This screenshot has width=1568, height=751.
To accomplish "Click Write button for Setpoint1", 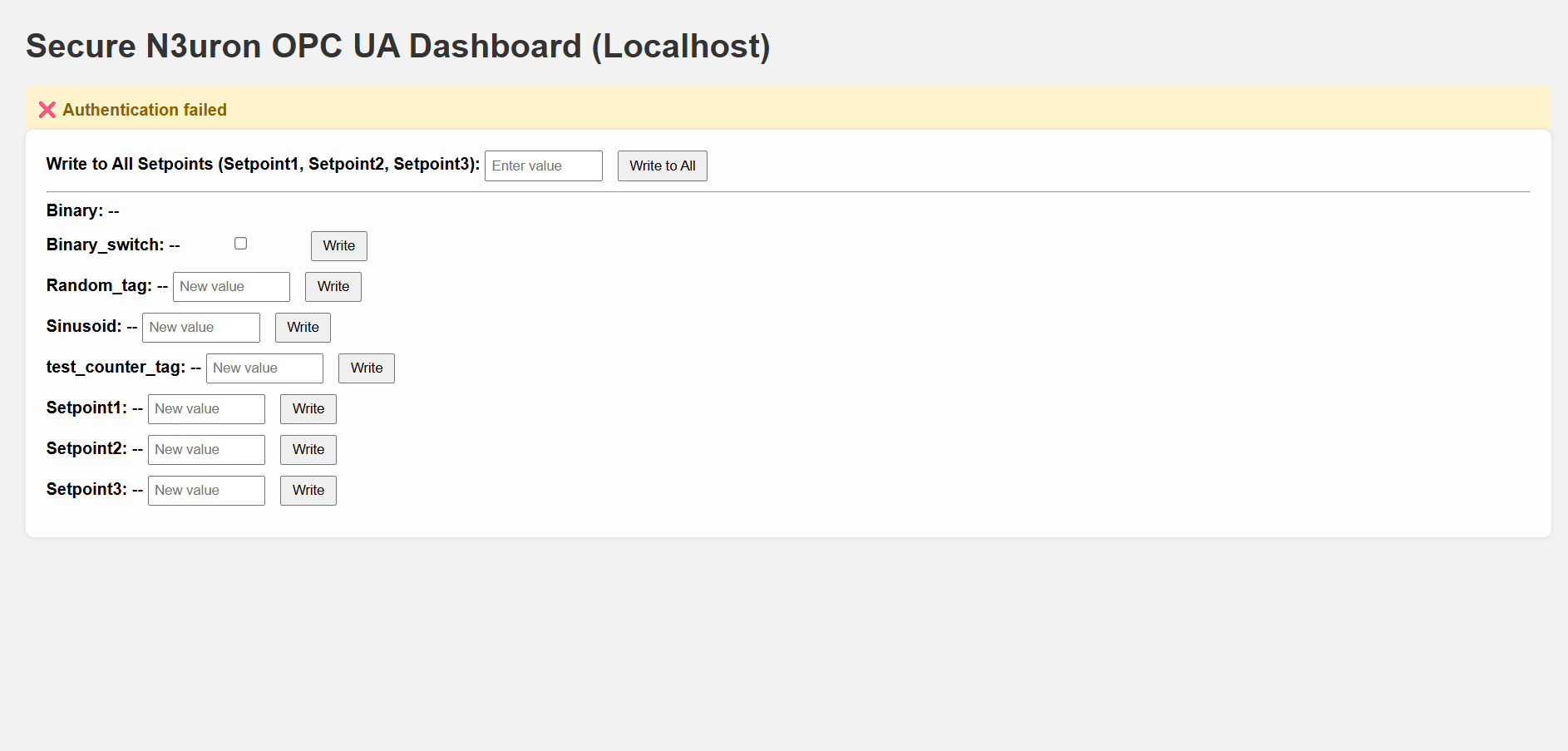I will click(308, 409).
